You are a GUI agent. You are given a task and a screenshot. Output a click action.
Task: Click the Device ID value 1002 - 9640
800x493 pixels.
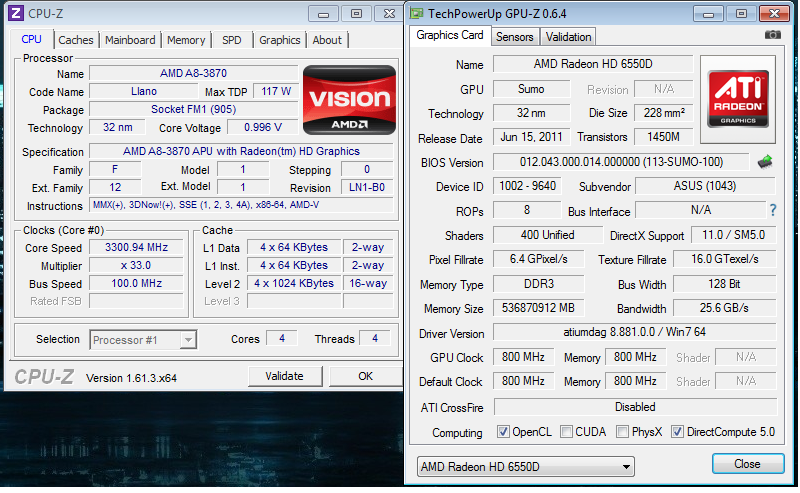(x=527, y=186)
